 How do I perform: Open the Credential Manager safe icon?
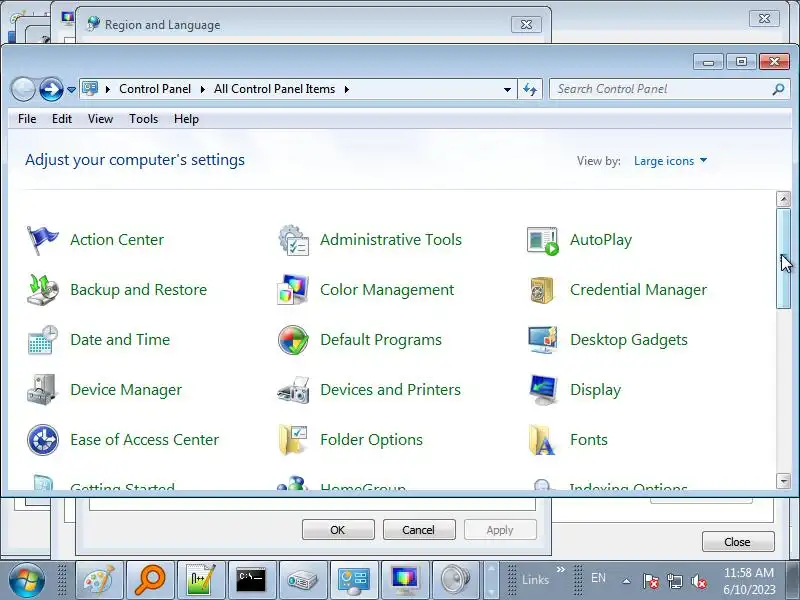[x=542, y=290]
